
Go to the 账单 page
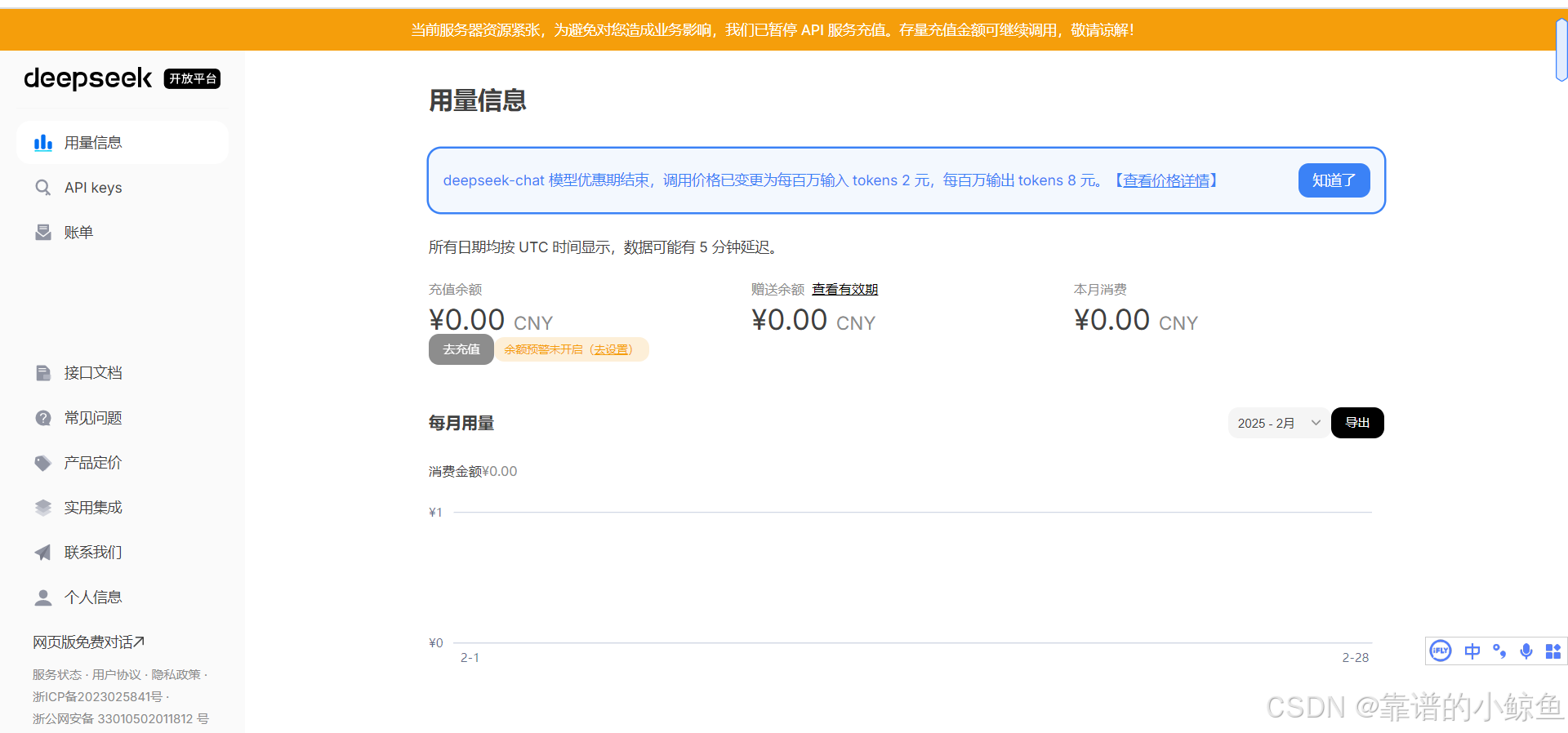122,233
